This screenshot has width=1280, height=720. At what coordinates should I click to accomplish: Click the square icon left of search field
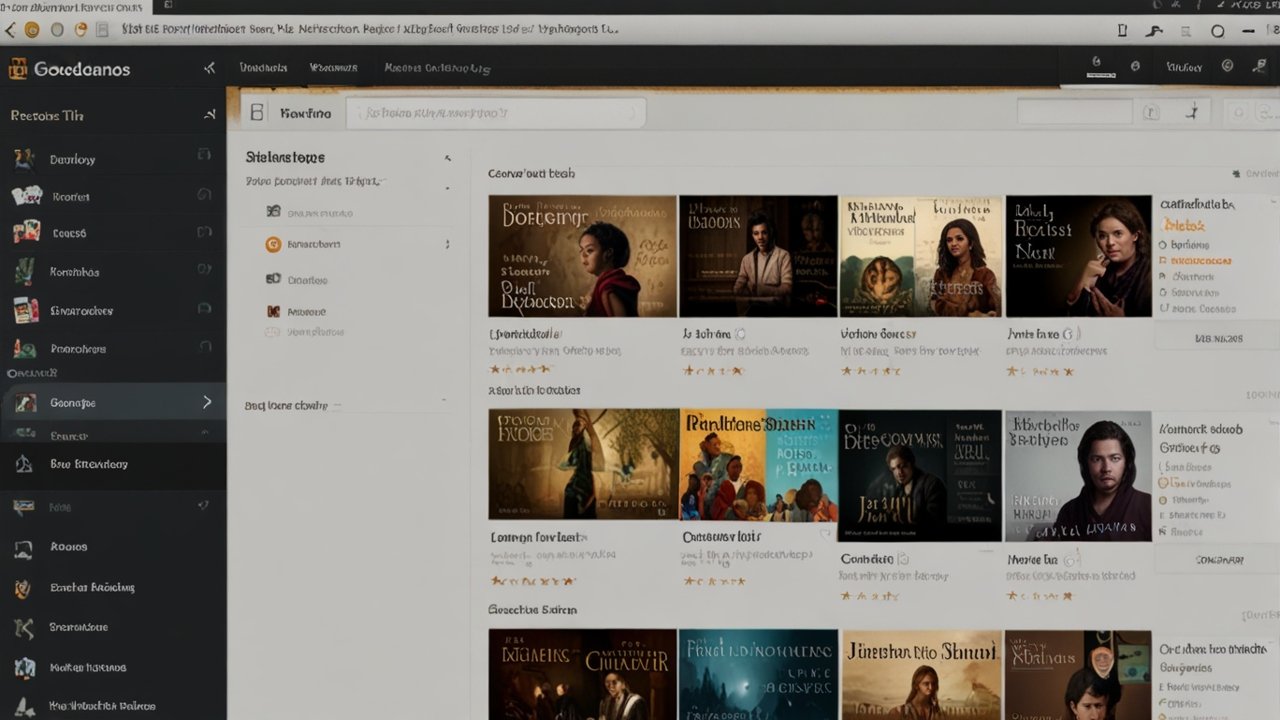point(257,113)
